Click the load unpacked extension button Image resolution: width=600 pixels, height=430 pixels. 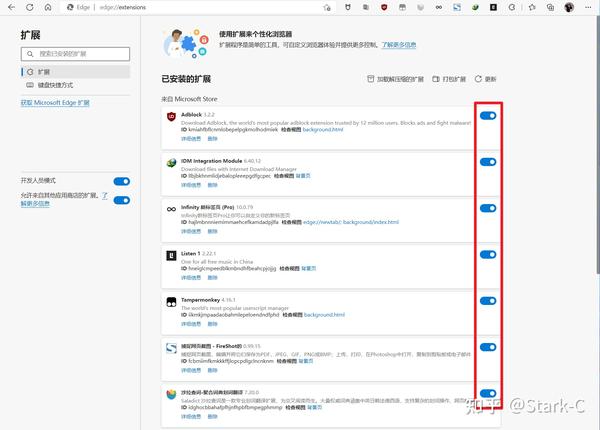[x=395, y=79]
